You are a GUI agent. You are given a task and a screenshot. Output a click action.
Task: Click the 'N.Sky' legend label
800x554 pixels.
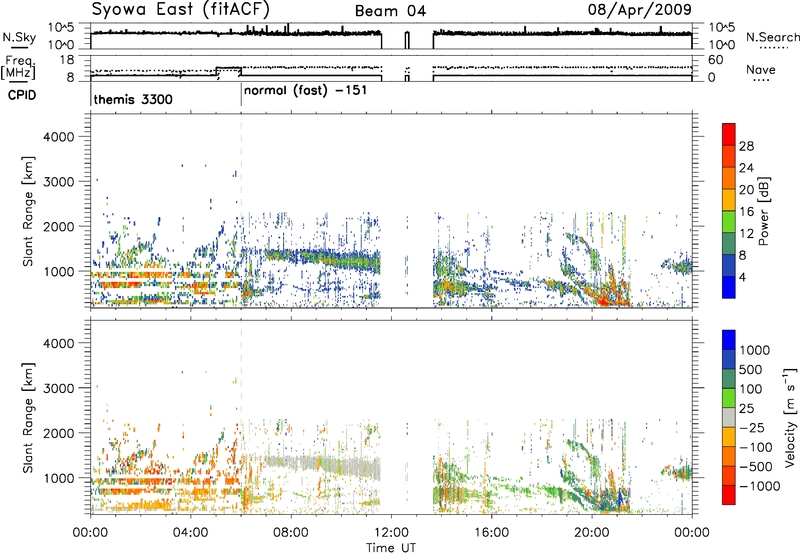(x=19, y=37)
